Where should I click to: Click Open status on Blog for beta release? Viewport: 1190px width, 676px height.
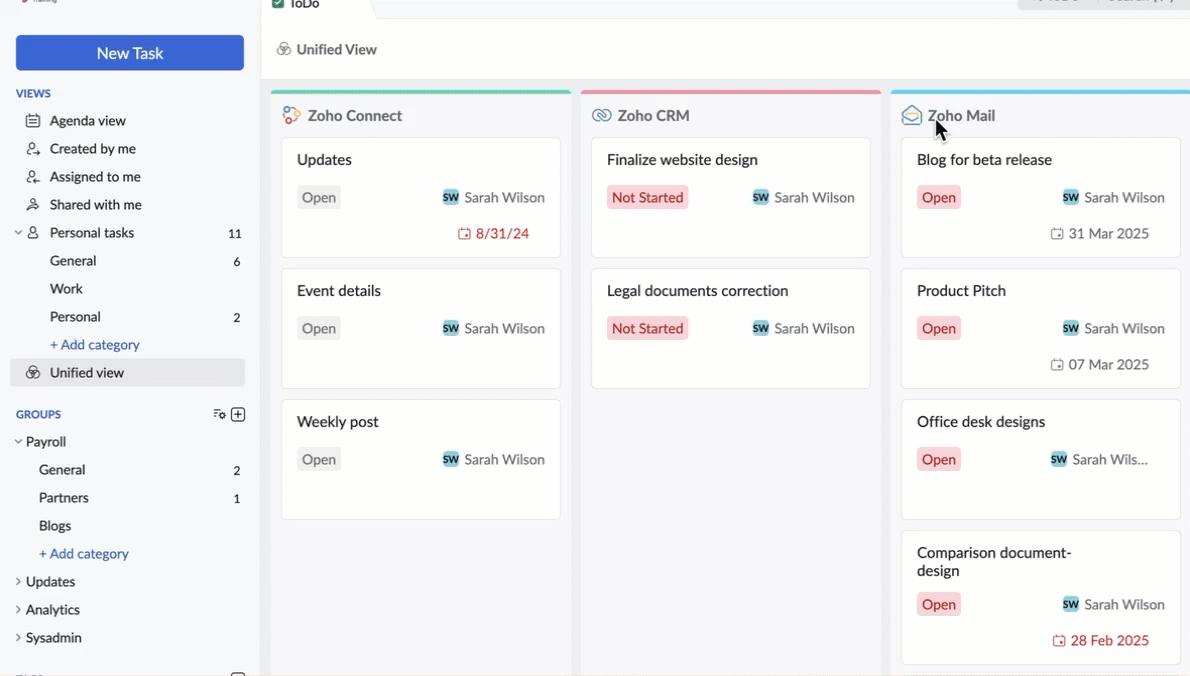939,197
